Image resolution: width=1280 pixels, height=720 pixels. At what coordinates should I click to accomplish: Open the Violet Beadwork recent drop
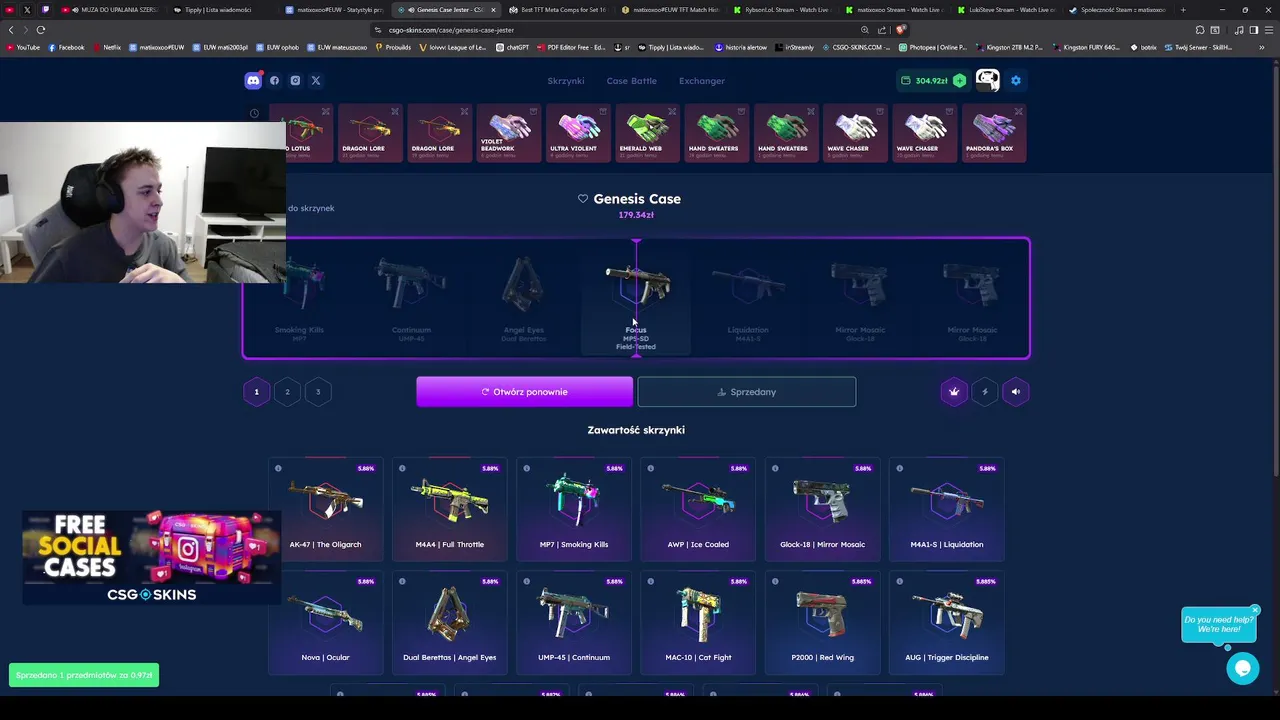pos(509,133)
